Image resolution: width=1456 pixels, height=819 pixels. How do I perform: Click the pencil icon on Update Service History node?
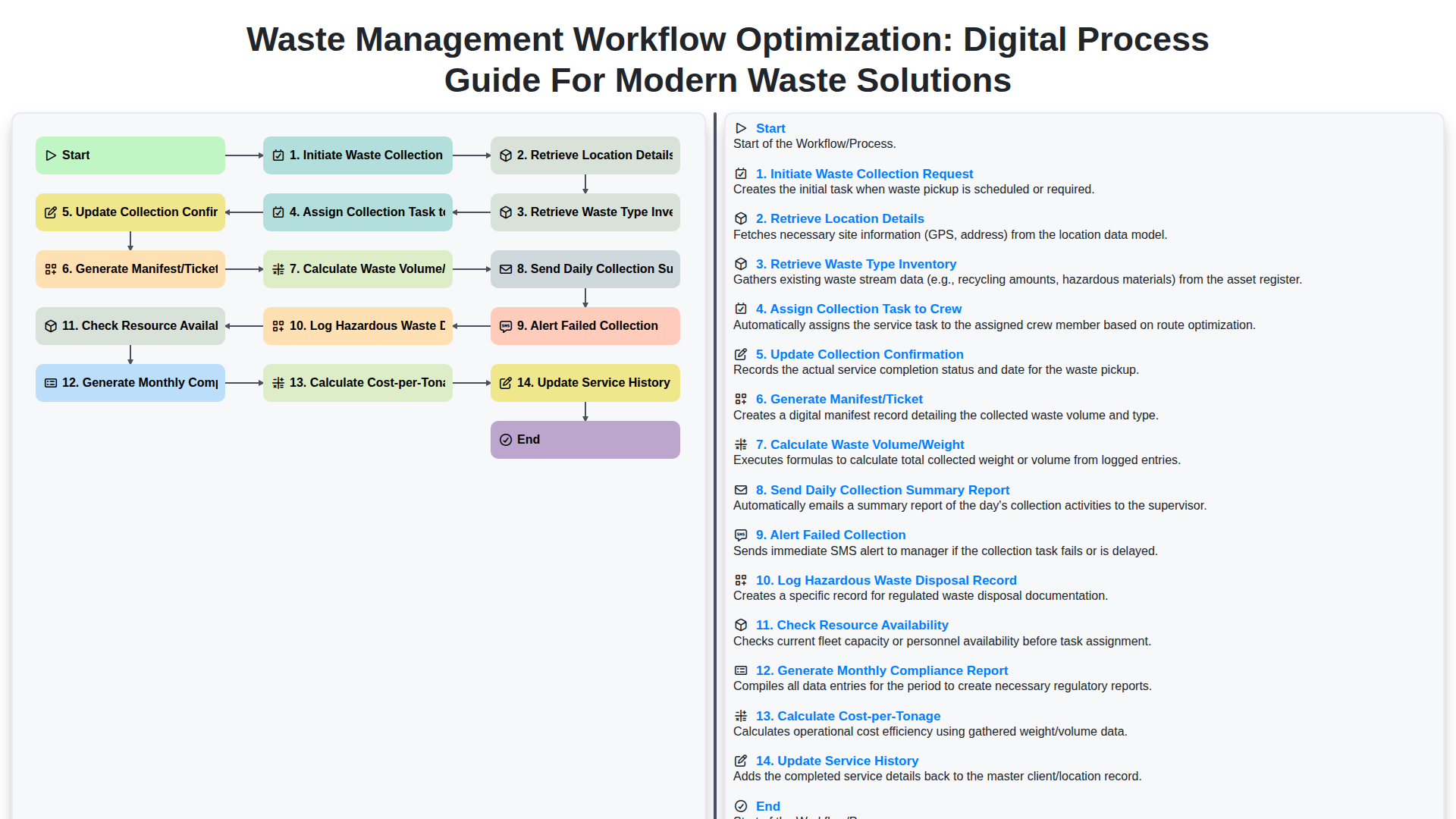(x=505, y=382)
